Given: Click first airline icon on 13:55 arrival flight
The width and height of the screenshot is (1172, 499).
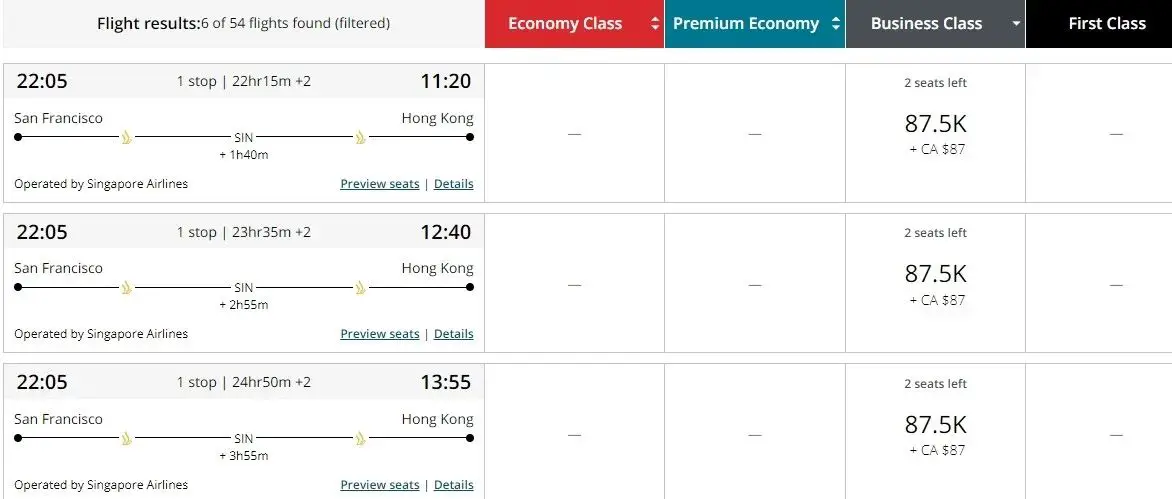Looking at the screenshot, I should [127, 439].
